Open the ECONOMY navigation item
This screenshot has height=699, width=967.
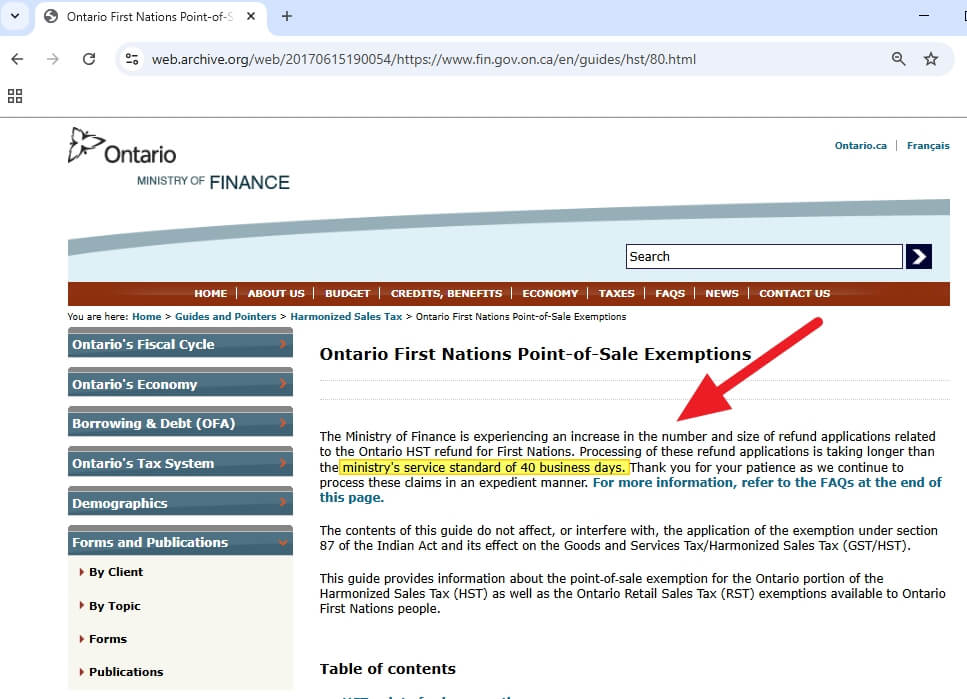coord(550,294)
